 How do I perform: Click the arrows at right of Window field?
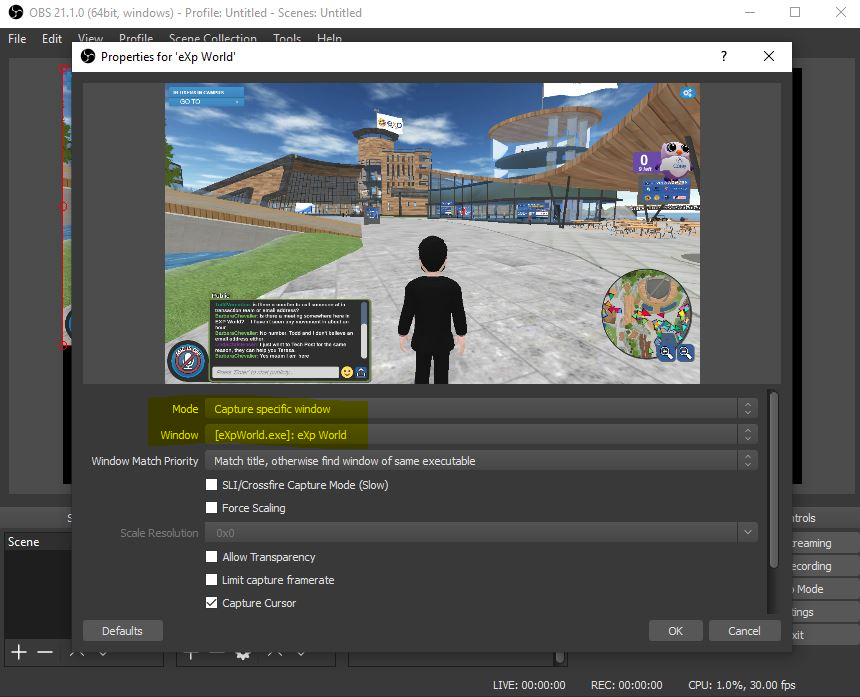point(748,434)
